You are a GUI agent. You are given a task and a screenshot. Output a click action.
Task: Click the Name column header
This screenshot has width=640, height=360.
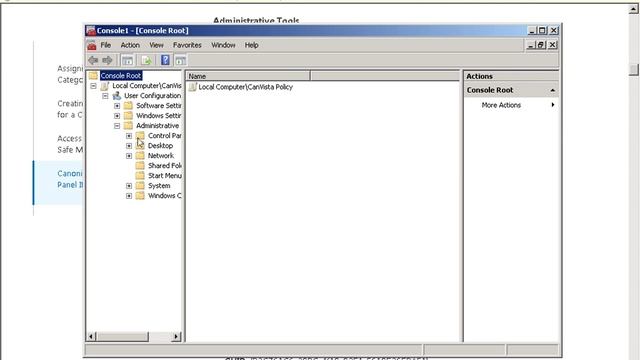tap(248, 76)
